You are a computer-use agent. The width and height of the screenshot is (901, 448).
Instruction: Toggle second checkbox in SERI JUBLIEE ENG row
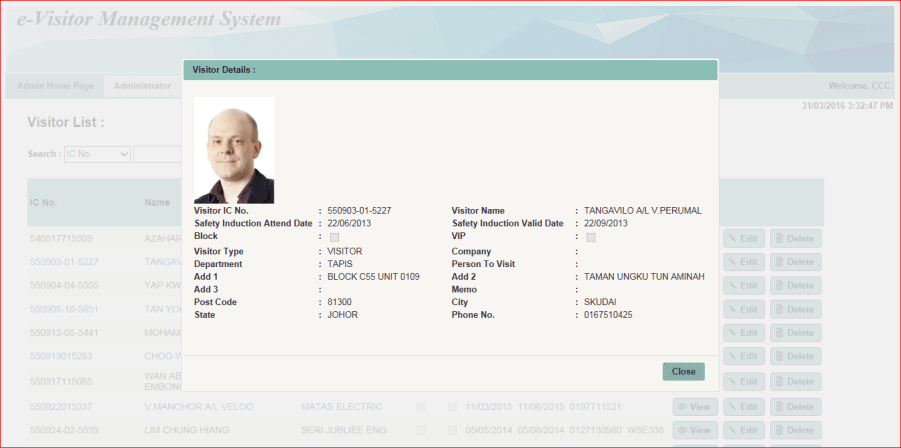(x=452, y=431)
